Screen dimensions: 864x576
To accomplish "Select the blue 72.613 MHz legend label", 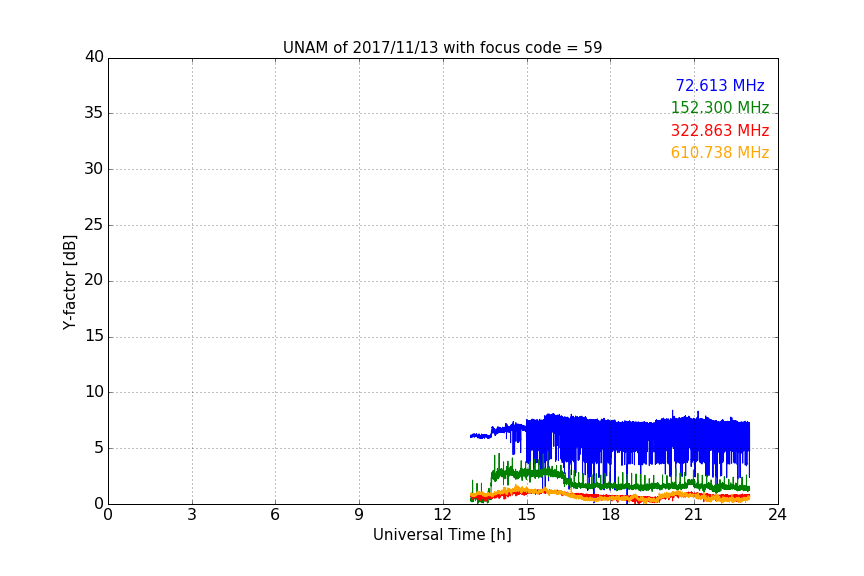I will pos(720,85).
